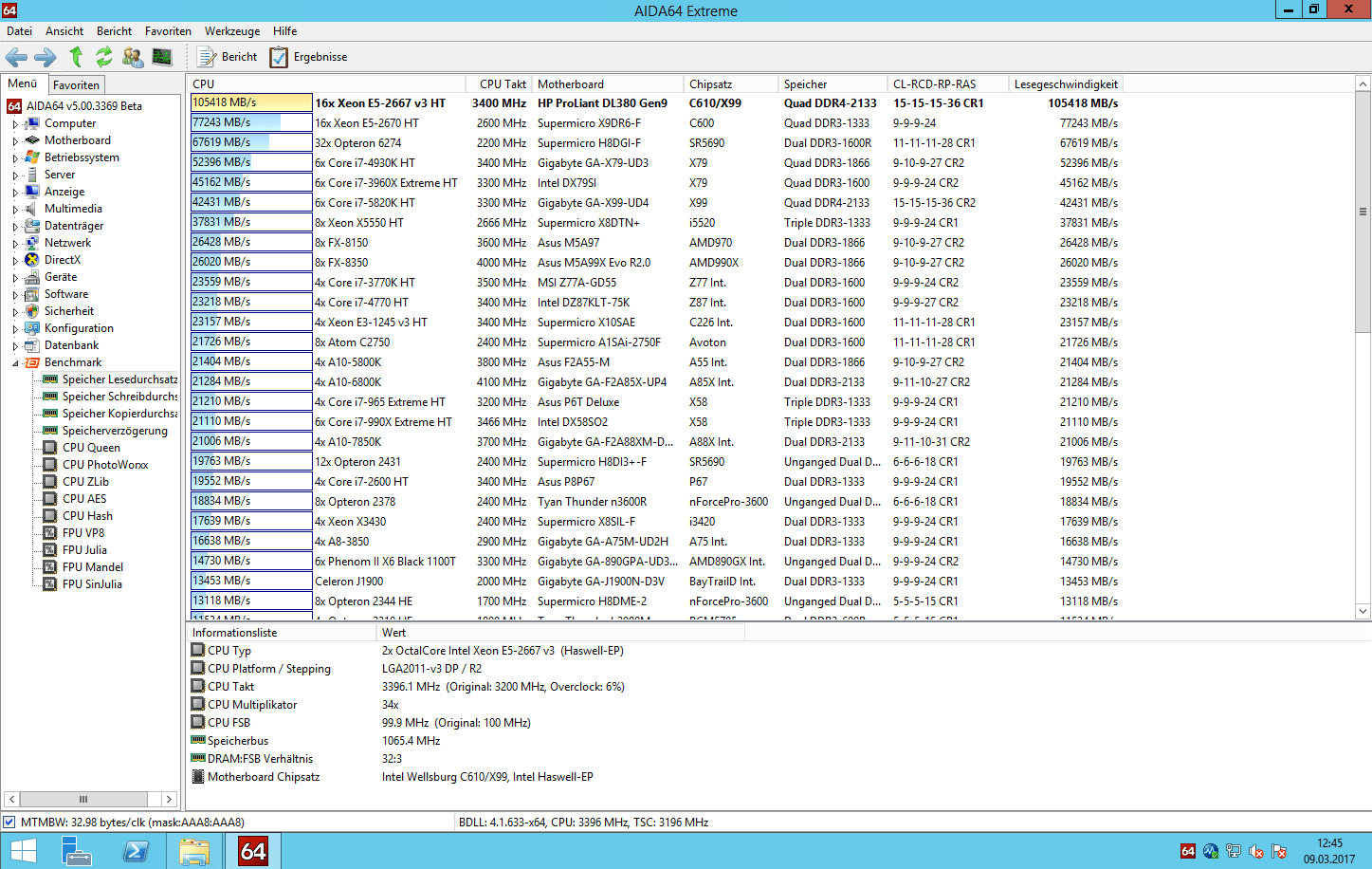The height and width of the screenshot is (869, 1372).
Task: Click the 105418 MB/s result bar
Action: click(x=251, y=102)
